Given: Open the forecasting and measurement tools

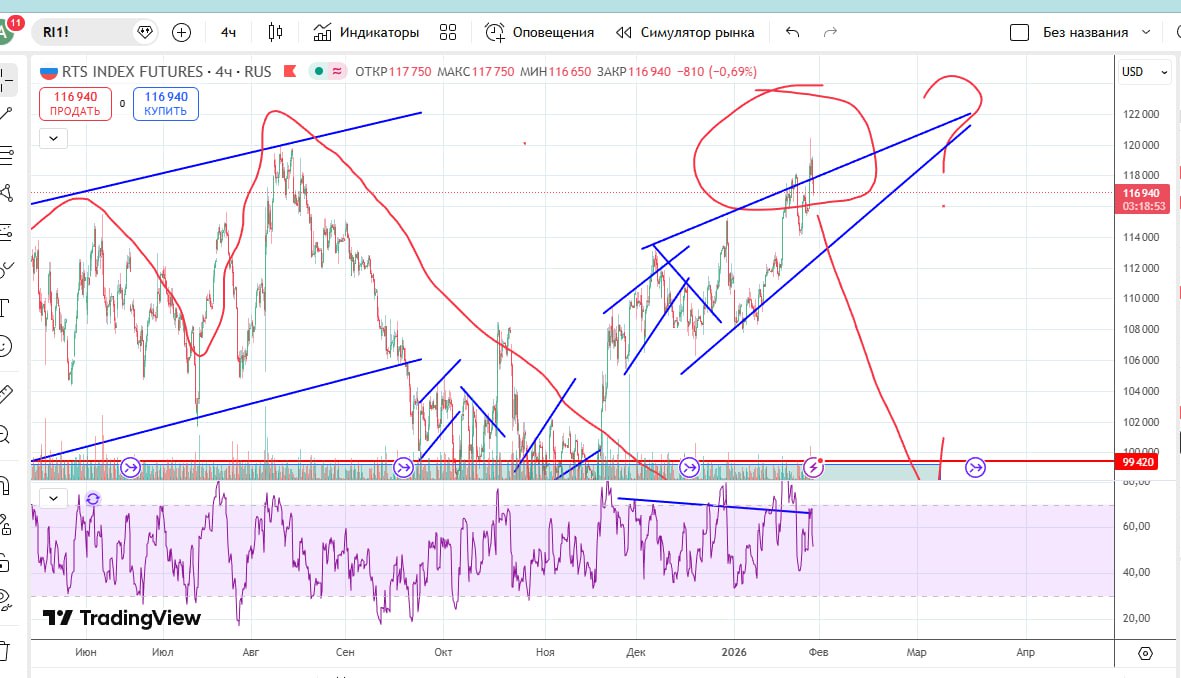Looking at the screenshot, I should click(x=6, y=231).
